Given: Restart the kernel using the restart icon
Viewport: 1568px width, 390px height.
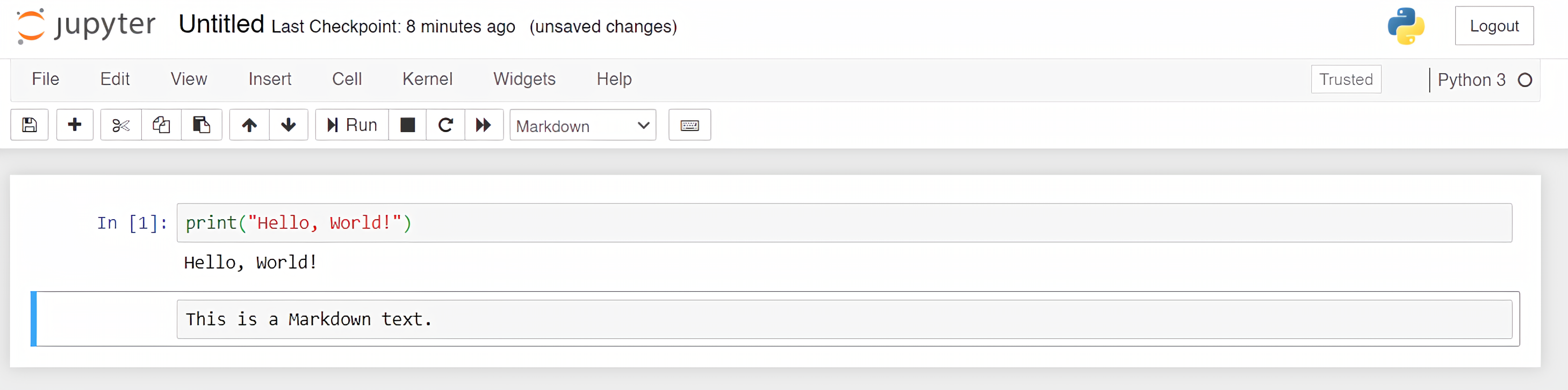Looking at the screenshot, I should pyautogui.click(x=445, y=125).
